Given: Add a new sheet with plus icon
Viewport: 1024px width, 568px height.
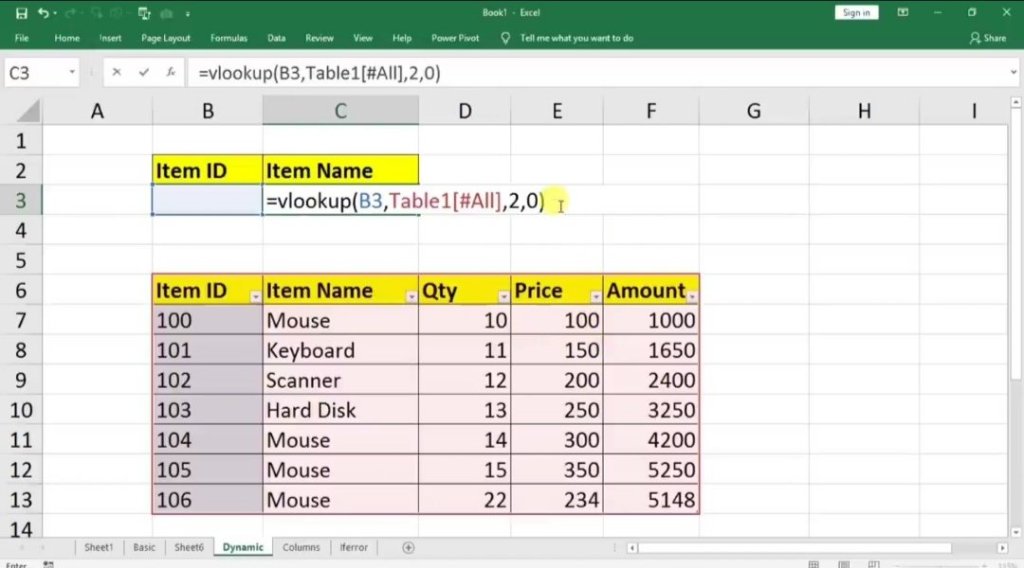Looking at the screenshot, I should [x=408, y=547].
